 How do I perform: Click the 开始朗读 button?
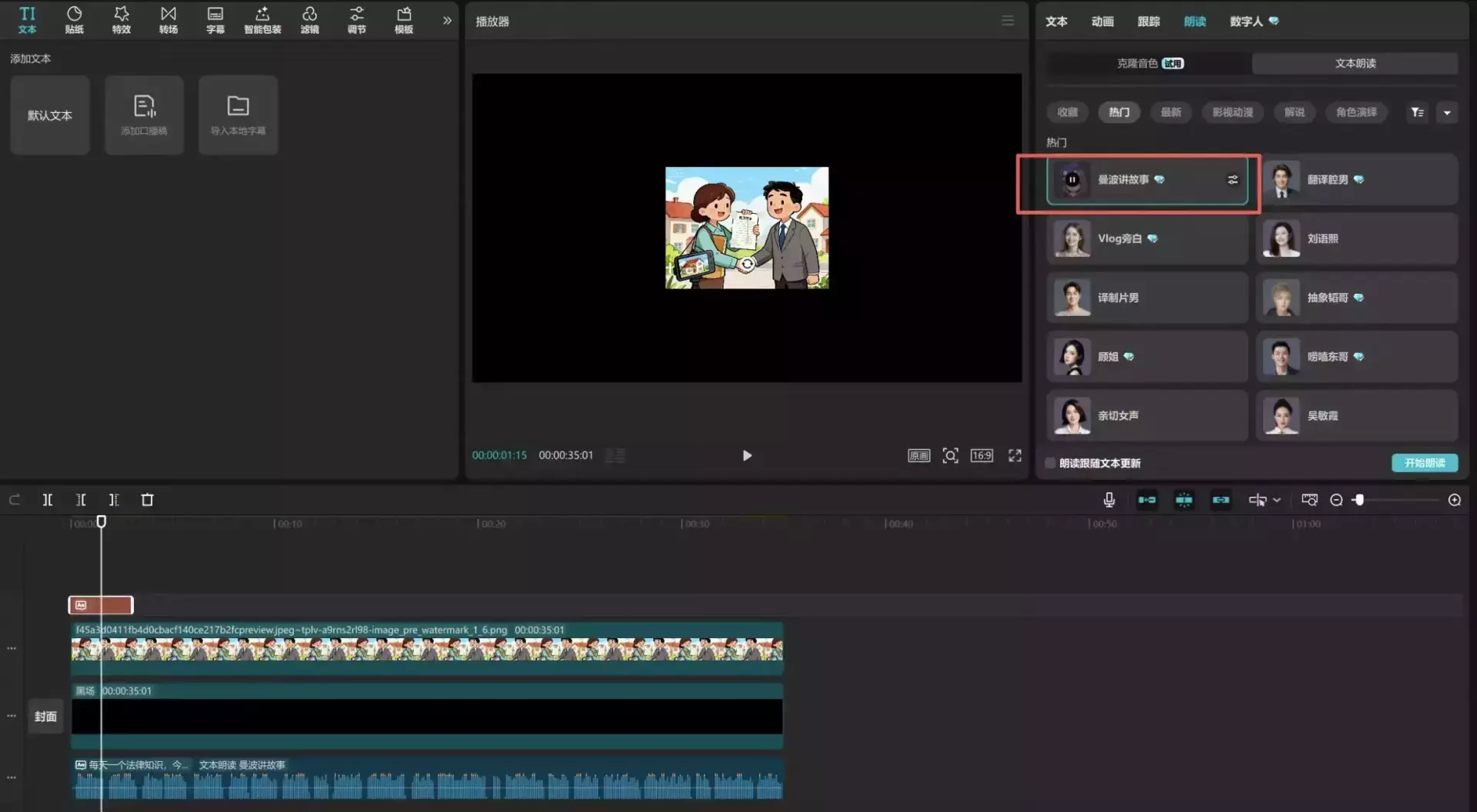[x=1424, y=463]
